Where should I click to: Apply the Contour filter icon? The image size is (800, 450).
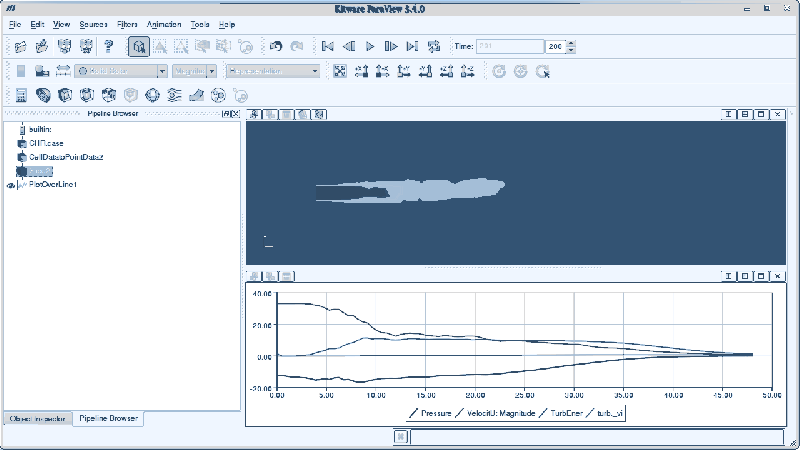pyautogui.click(x=43, y=95)
